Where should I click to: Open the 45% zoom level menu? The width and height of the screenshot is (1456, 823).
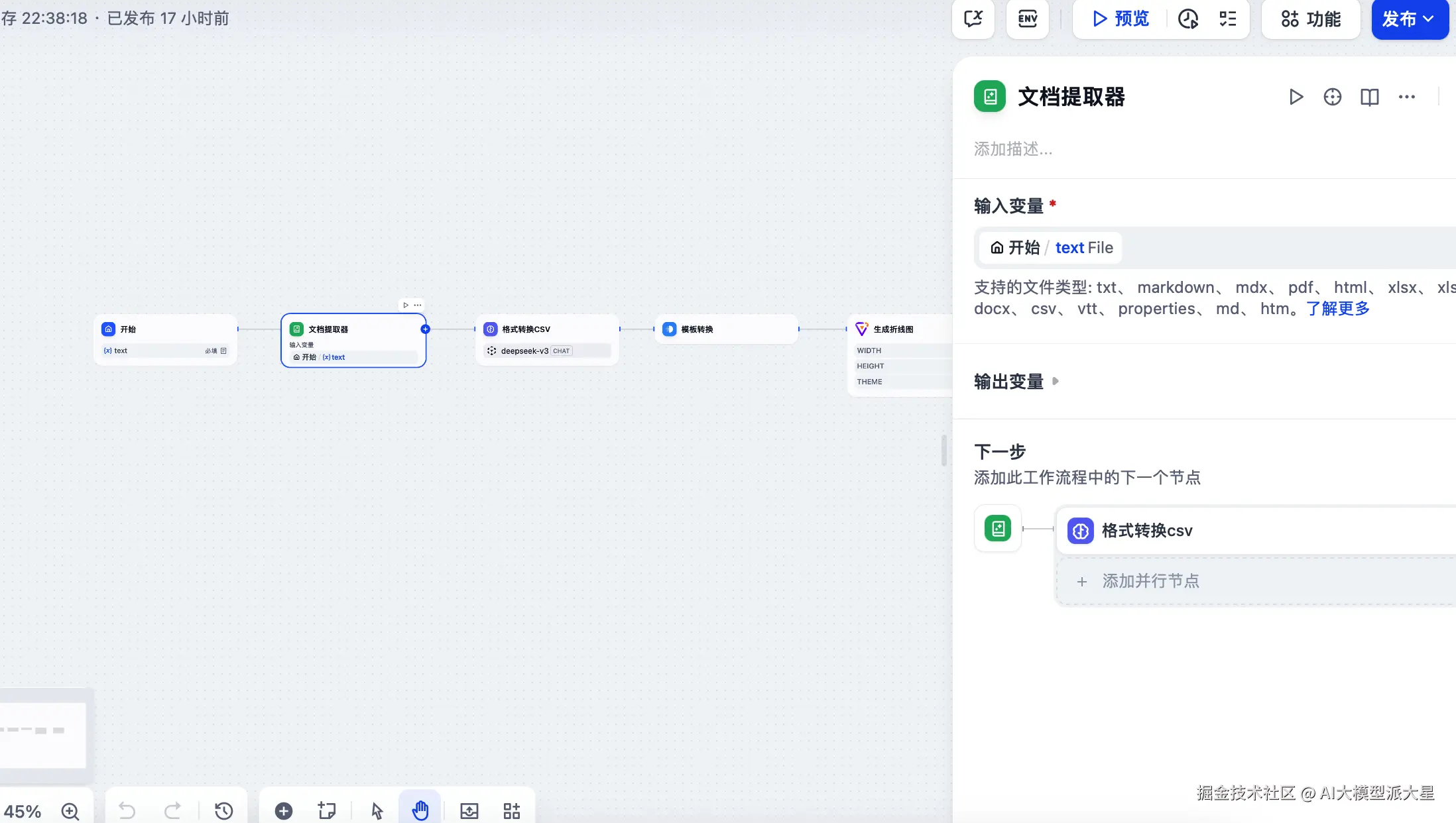tap(23, 811)
